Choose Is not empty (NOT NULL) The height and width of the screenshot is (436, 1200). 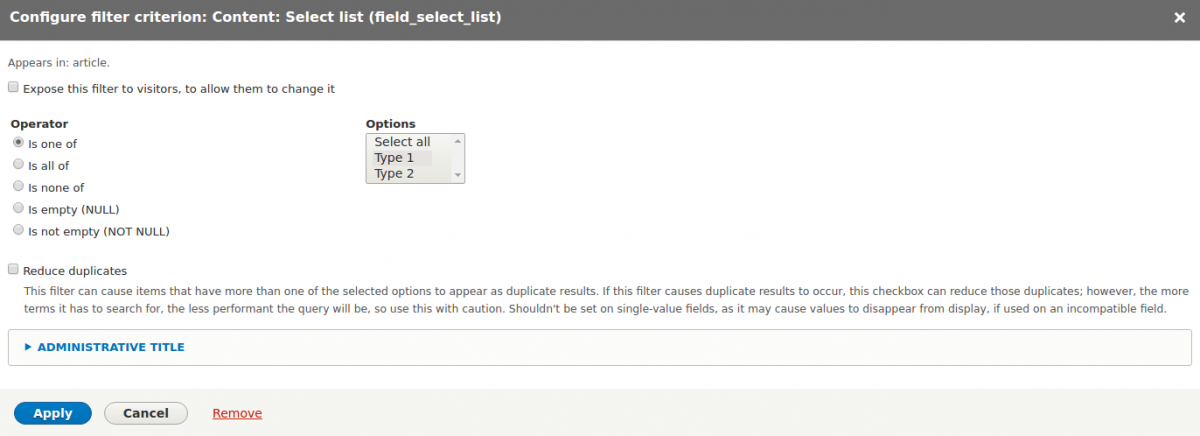pos(18,231)
